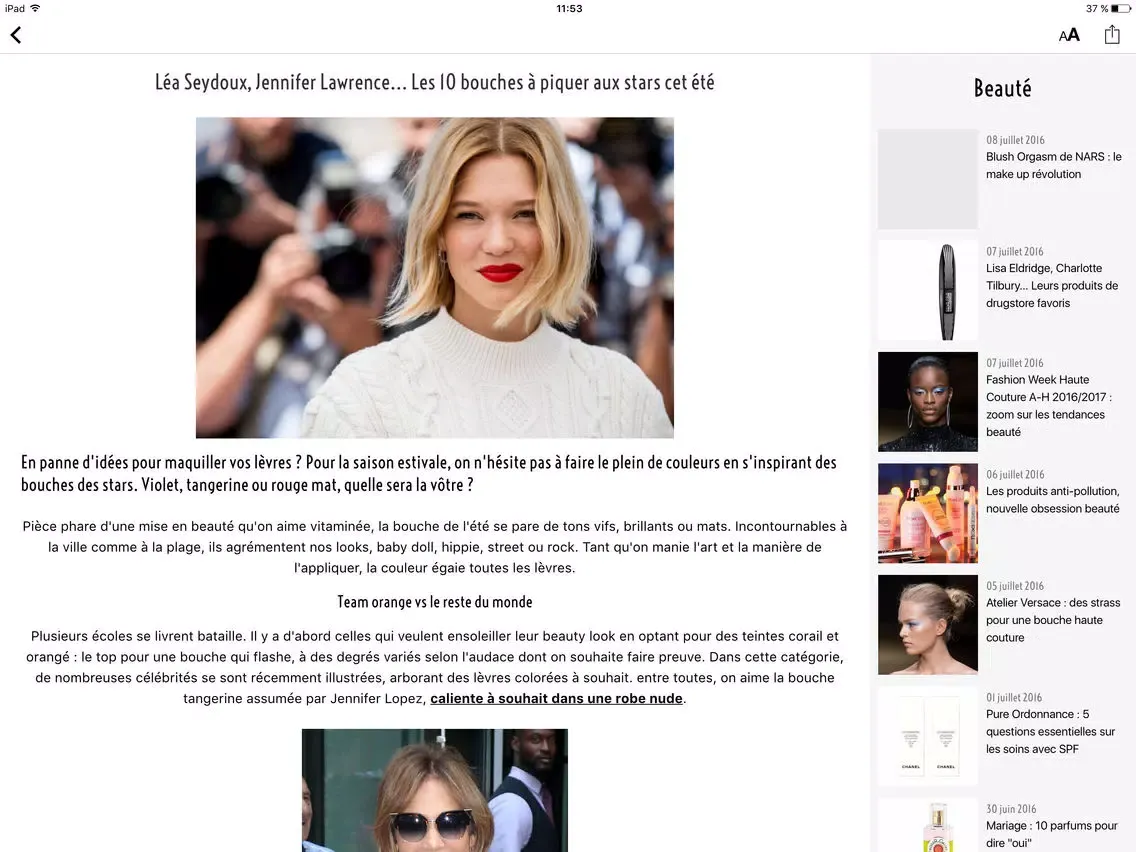Open "Atelier Versace : des strass" article
The height and width of the screenshot is (852, 1136).
[x=1053, y=620]
